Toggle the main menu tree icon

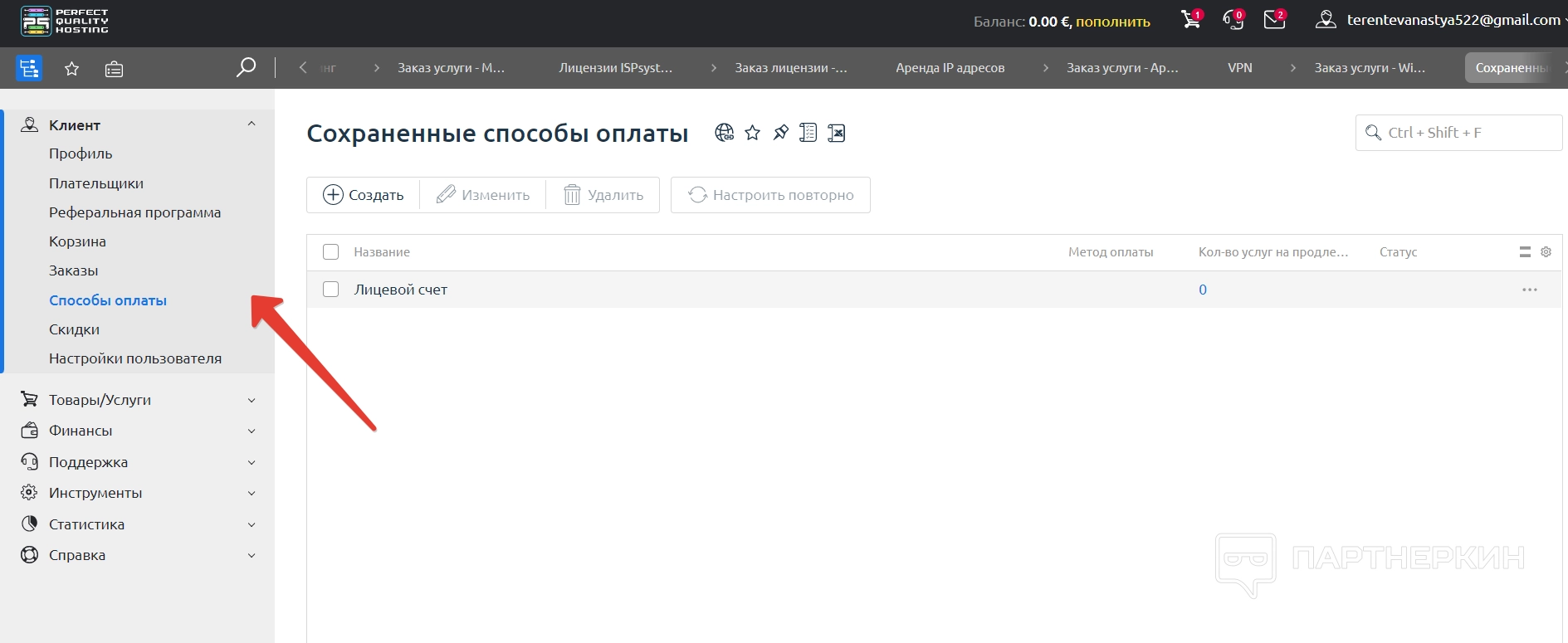tap(29, 68)
